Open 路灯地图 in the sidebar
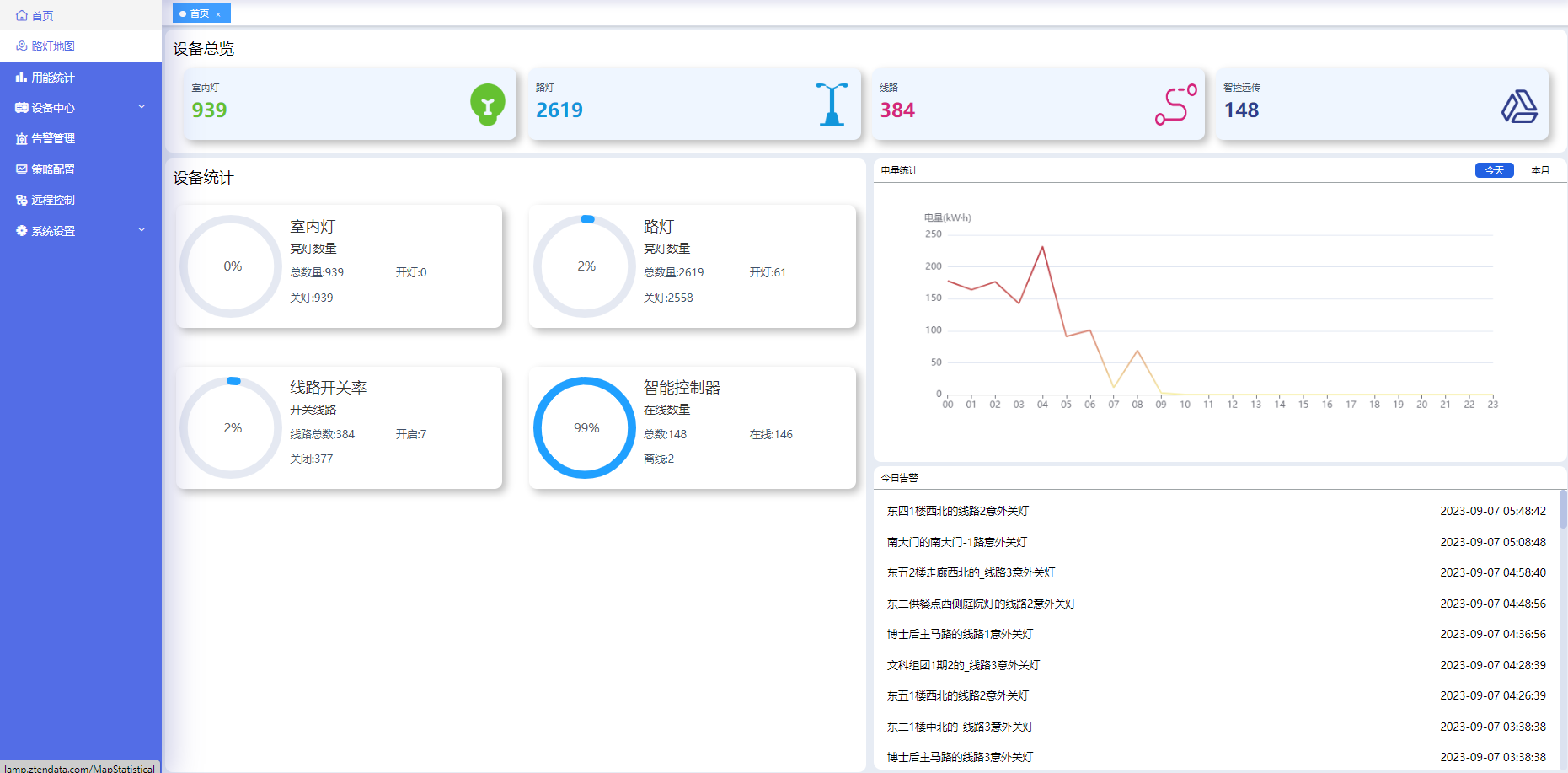 click(53, 46)
